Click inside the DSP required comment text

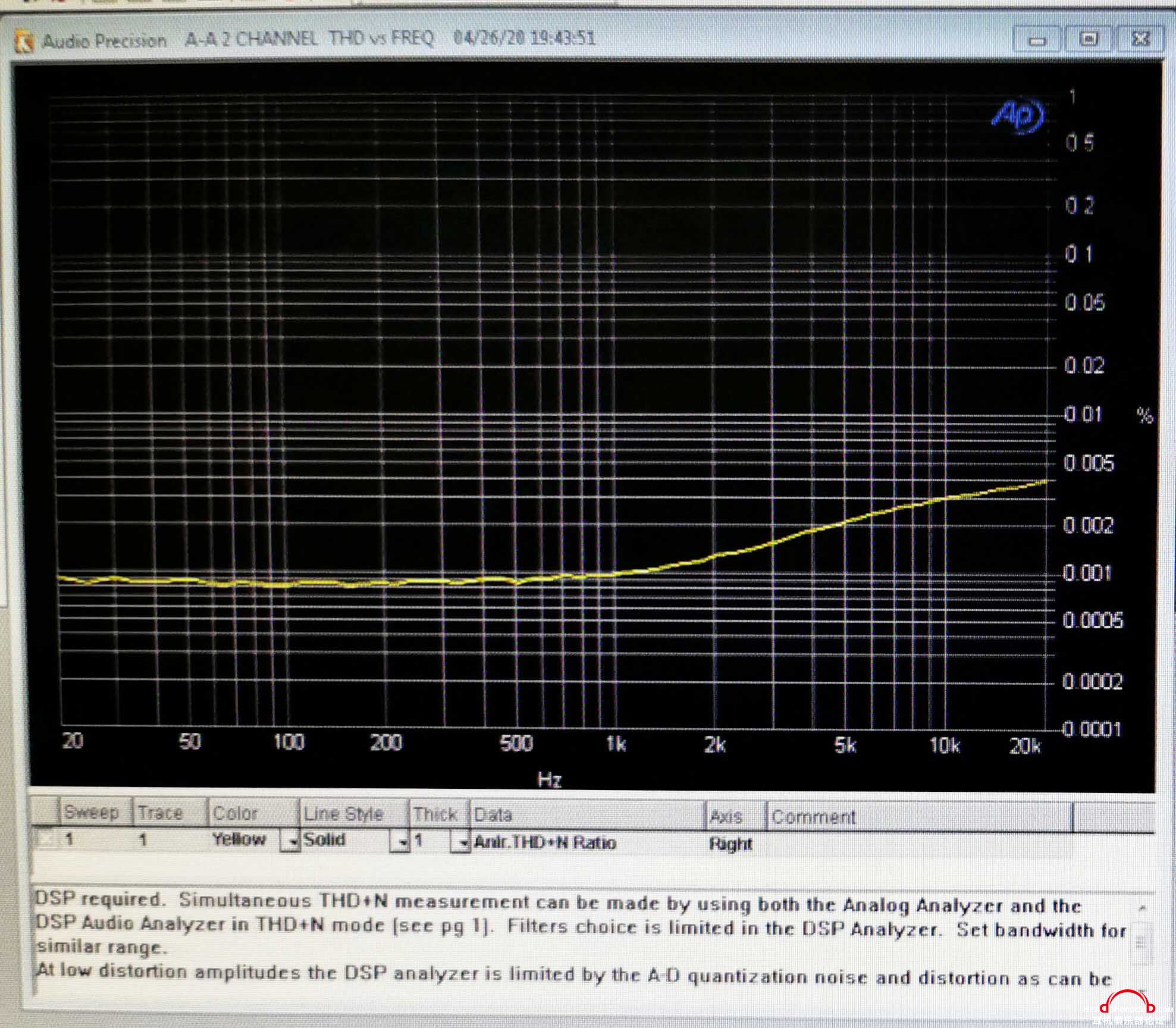(x=582, y=940)
